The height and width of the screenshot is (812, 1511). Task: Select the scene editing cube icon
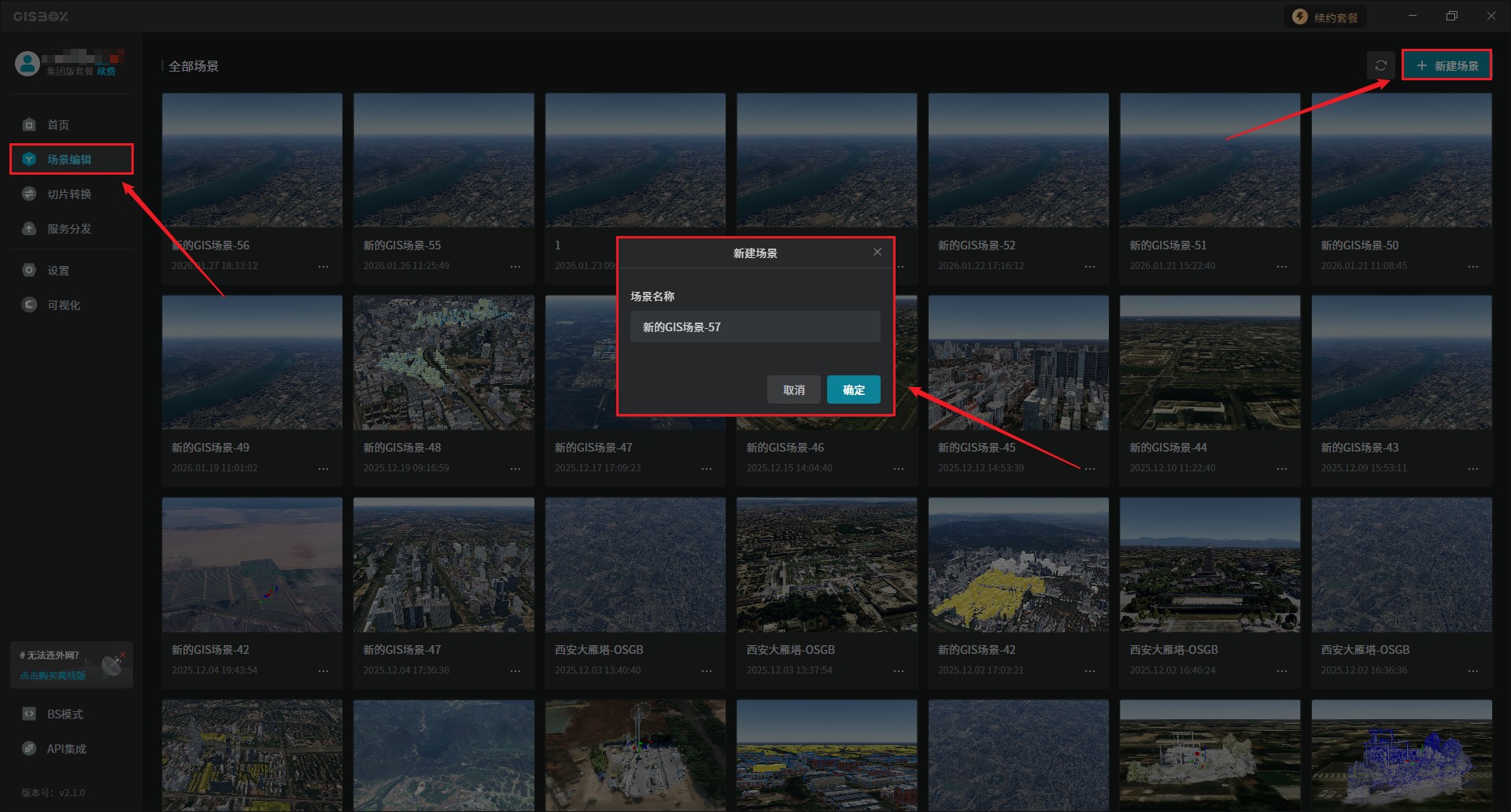[x=29, y=159]
